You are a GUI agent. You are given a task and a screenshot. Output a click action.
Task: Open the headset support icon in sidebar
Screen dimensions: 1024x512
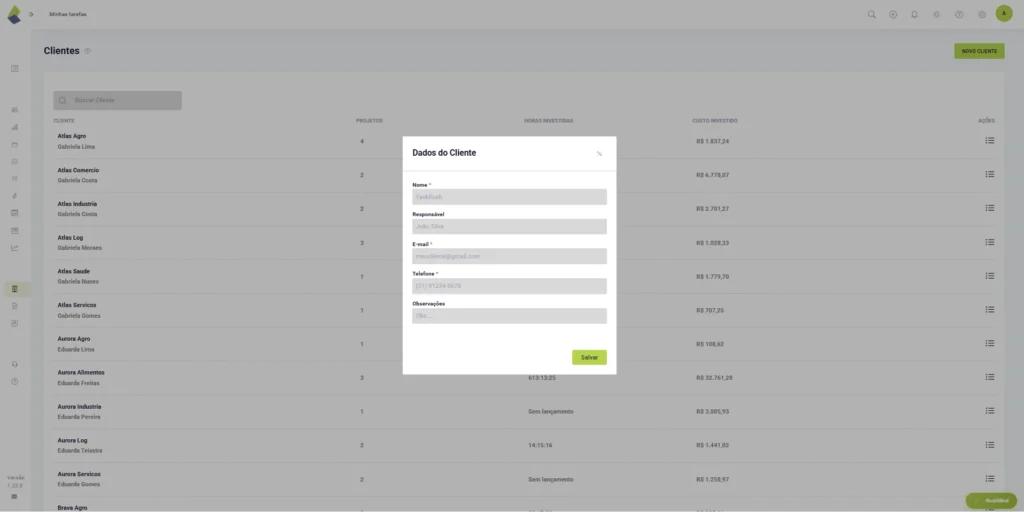pyautogui.click(x=14, y=364)
